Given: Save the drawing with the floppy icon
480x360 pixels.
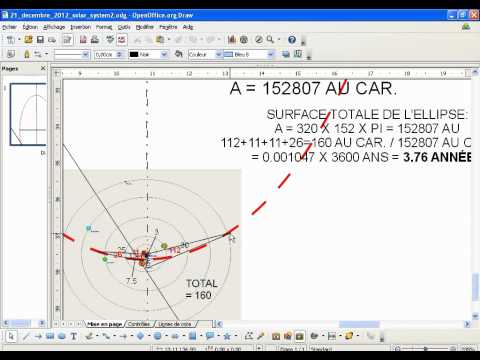Looking at the screenshot, I should click(x=40, y=40).
